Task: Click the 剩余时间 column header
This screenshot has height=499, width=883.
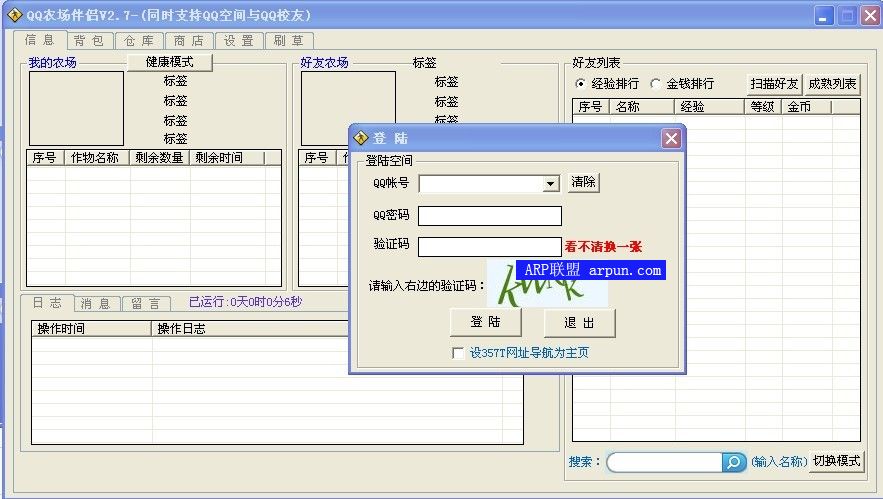Action: point(227,158)
